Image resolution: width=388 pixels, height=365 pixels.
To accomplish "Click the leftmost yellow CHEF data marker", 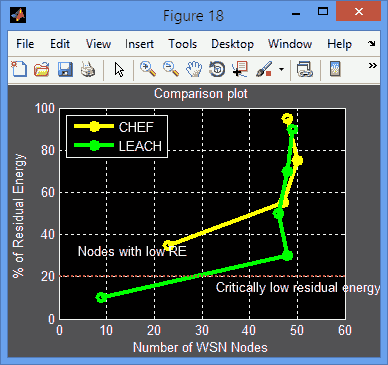I will 168,245.
